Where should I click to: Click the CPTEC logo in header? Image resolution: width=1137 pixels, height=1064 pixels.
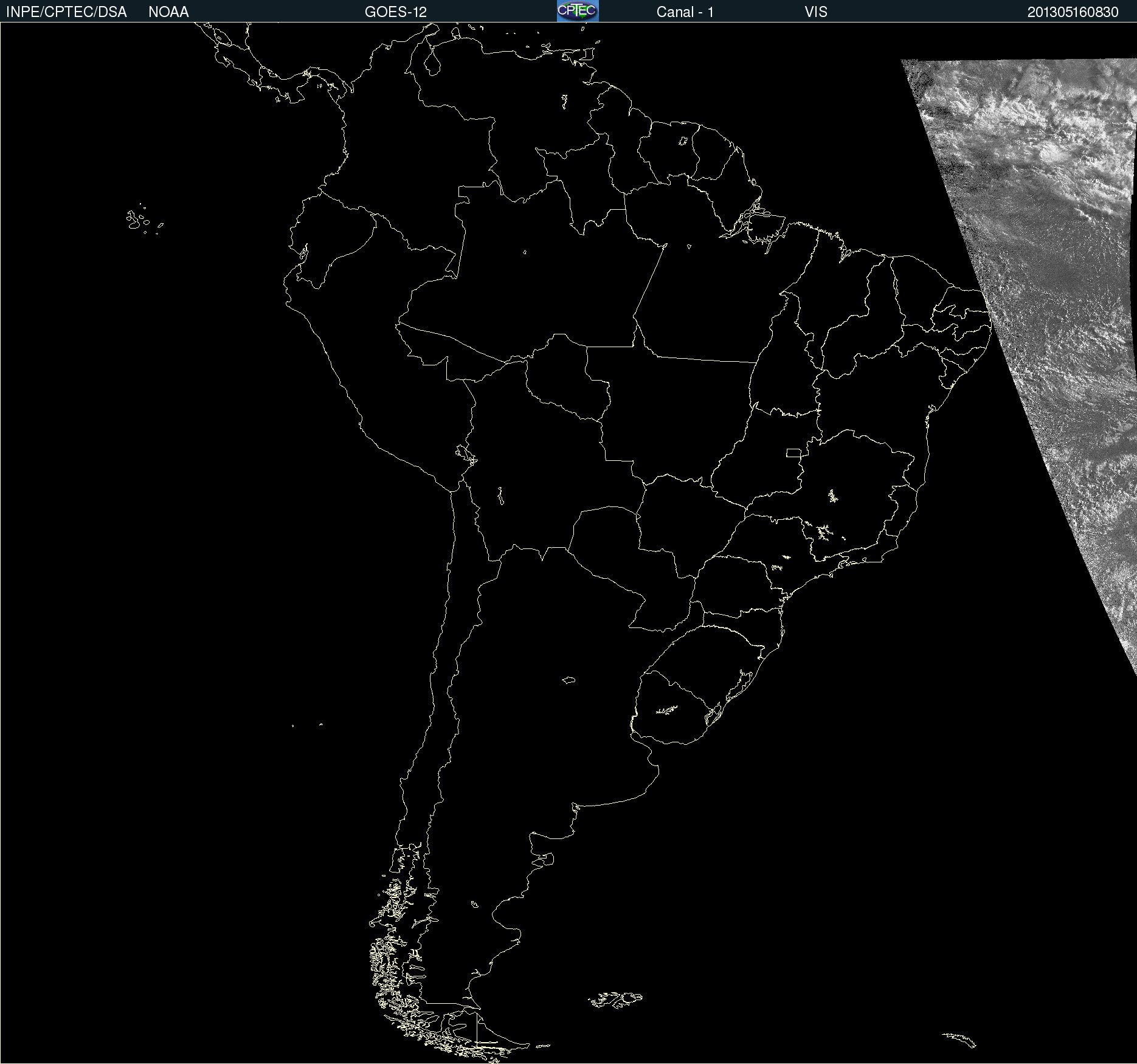tap(578, 11)
